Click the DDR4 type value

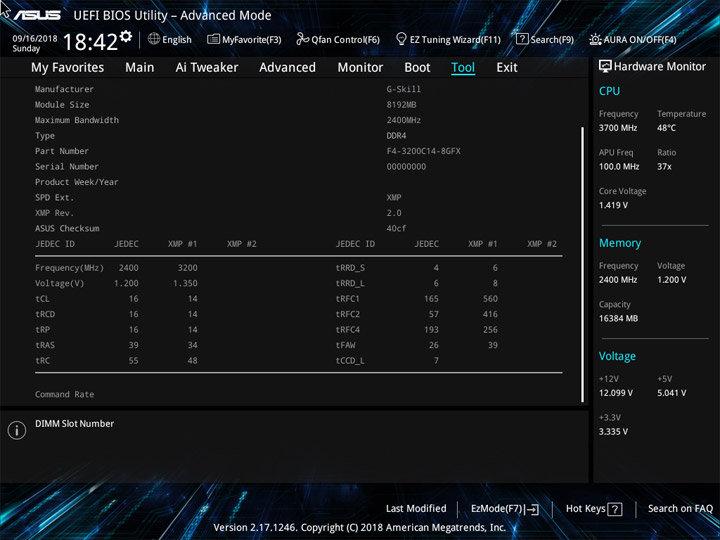pos(396,136)
